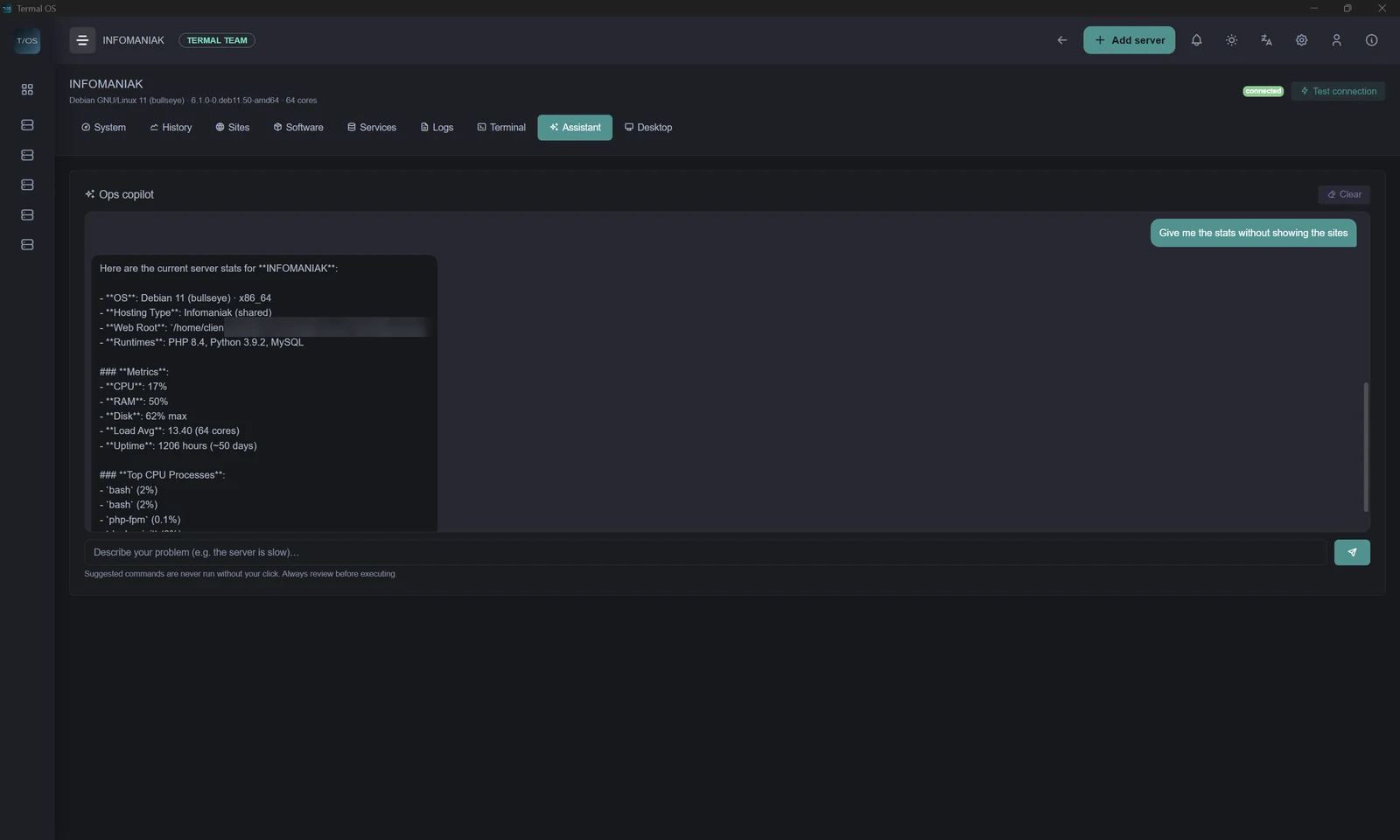Click the TERMAL TEAM badge
This screenshot has height=840, width=1400.
point(217,40)
